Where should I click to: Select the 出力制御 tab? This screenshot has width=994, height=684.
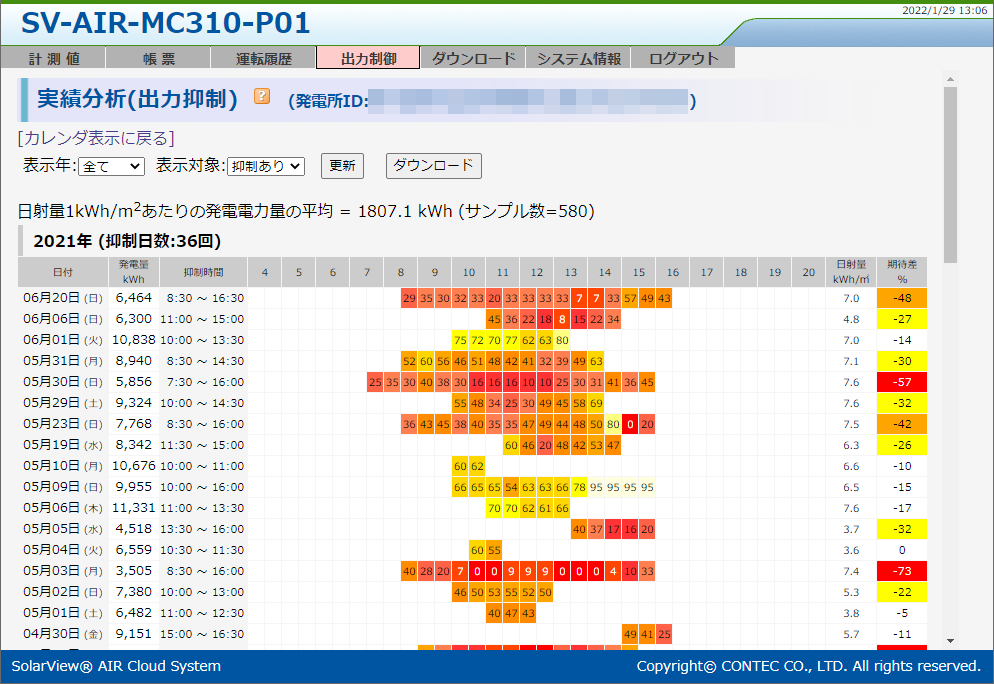click(x=368, y=59)
